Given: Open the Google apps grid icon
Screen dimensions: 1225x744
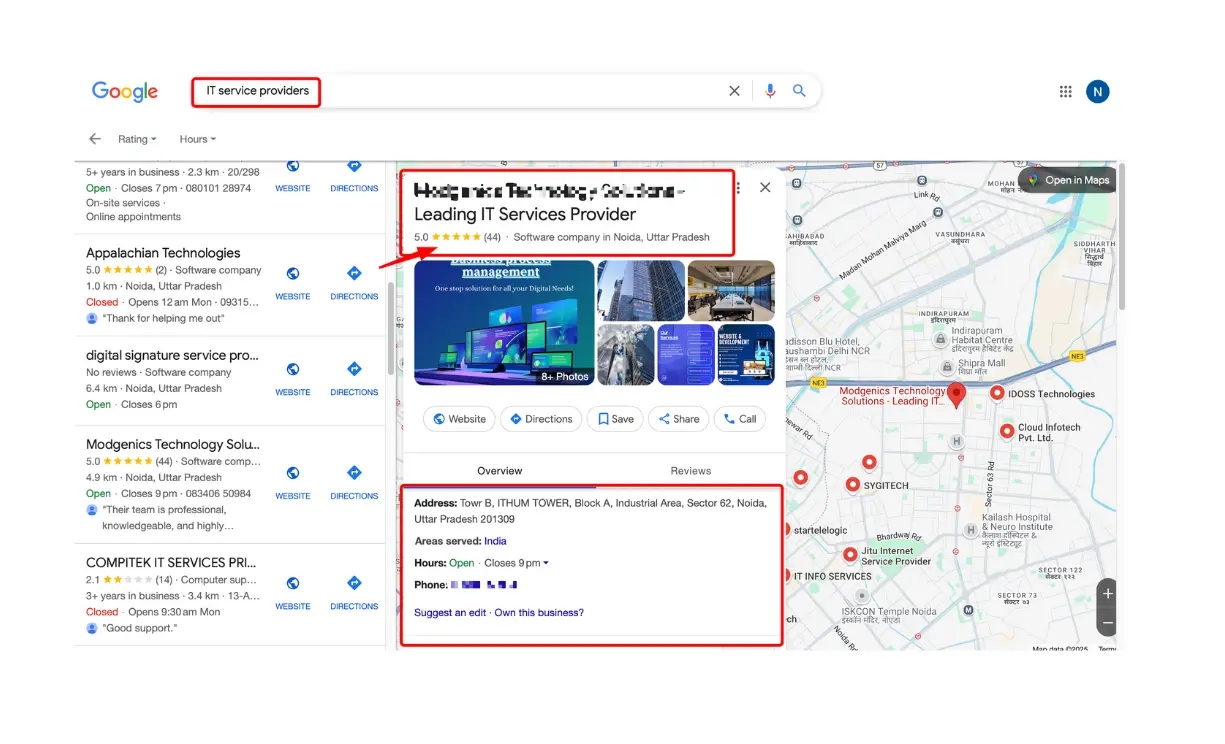Looking at the screenshot, I should coord(1065,91).
